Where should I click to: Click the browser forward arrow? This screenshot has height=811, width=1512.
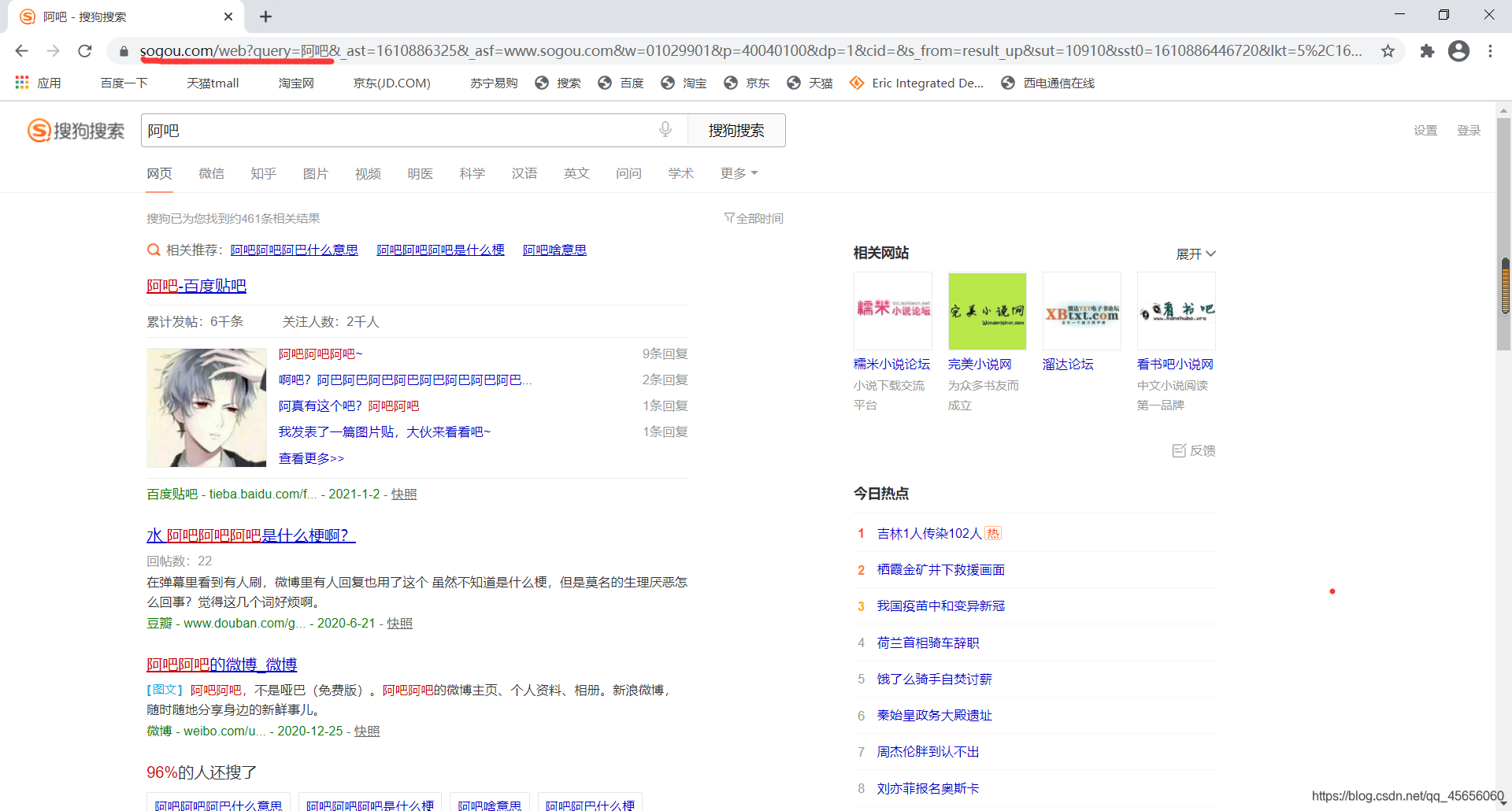(53, 51)
